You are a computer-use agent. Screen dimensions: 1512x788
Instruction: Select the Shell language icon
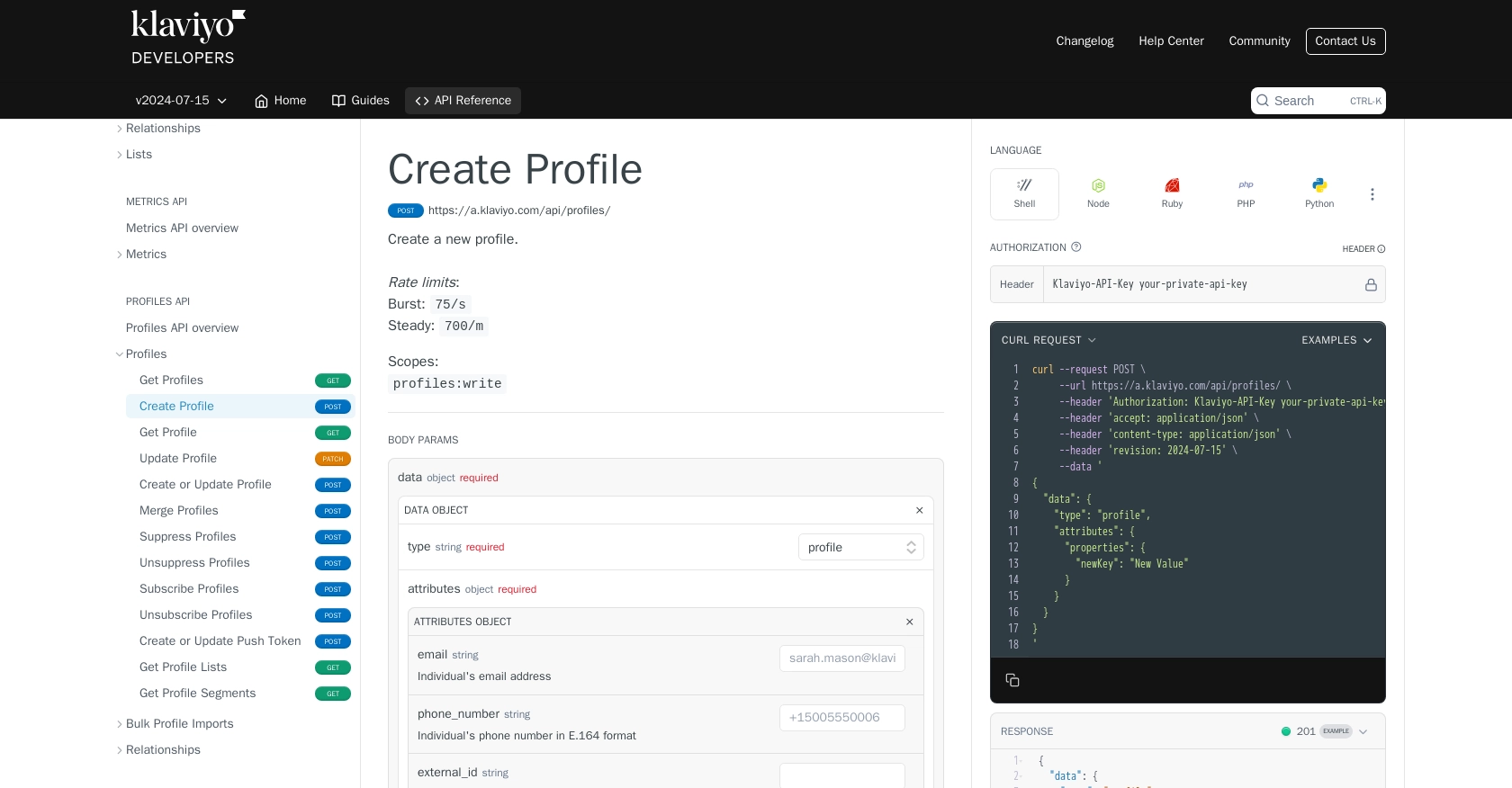pyautogui.click(x=1024, y=193)
